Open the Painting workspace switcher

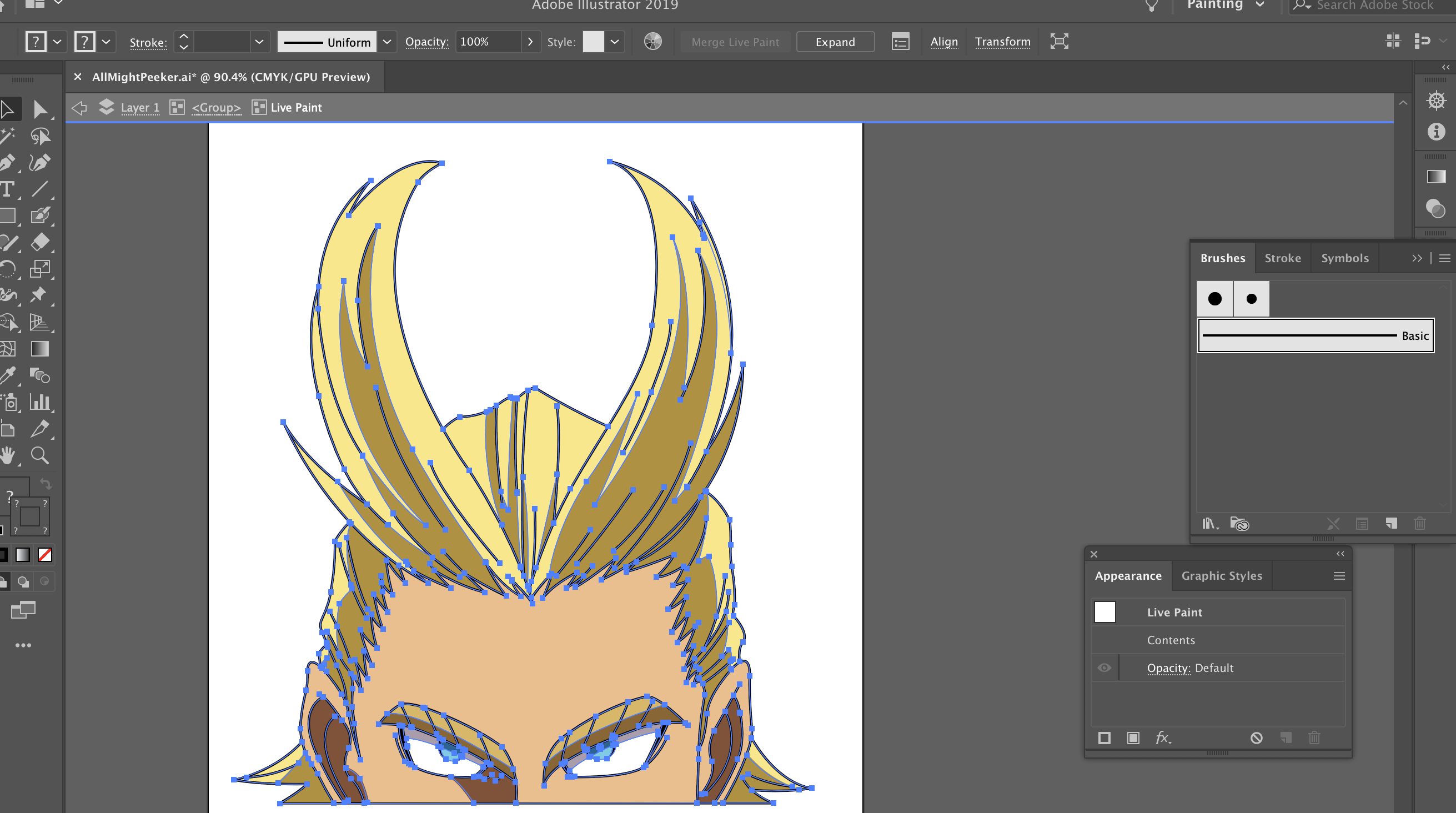(1225, 4)
